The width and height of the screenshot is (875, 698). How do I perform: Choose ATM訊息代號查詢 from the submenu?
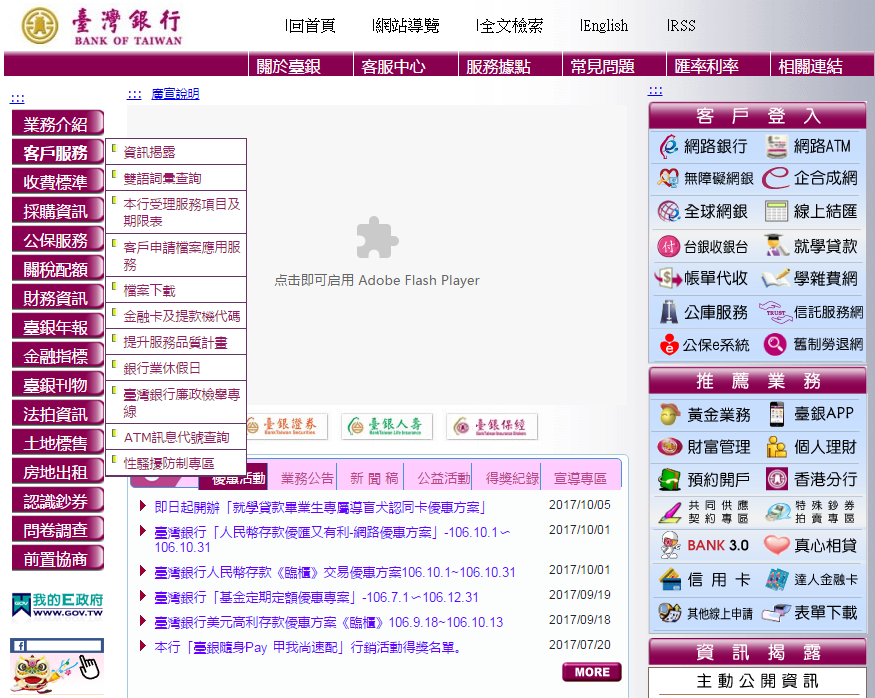click(x=176, y=437)
